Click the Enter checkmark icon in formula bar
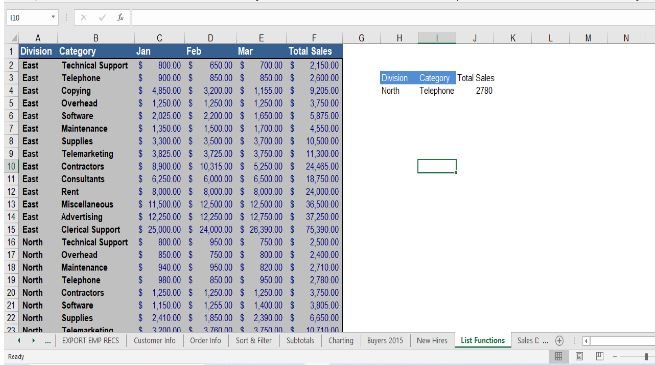655x365 pixels. pos(102,18)
